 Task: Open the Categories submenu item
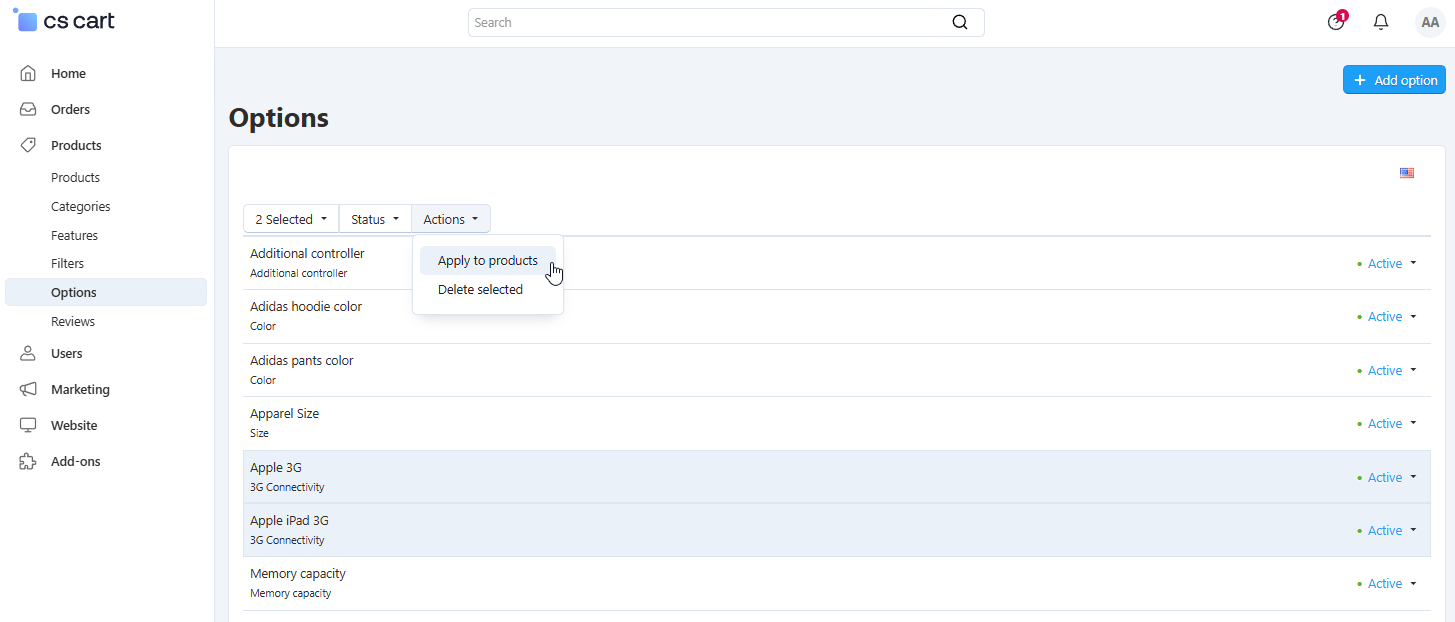click(x=81, y=206)
